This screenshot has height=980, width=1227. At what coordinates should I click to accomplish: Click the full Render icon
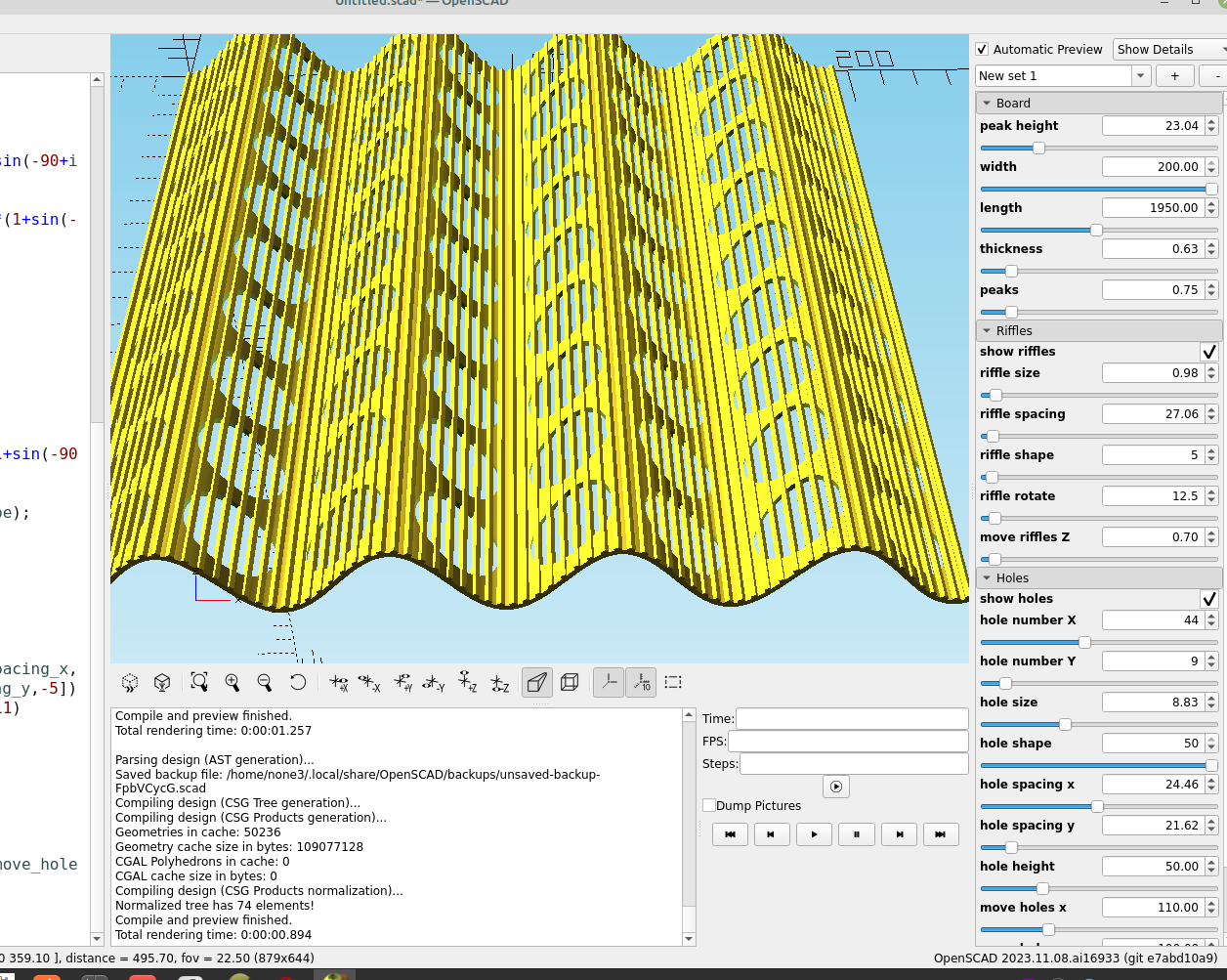click(162, 682)
